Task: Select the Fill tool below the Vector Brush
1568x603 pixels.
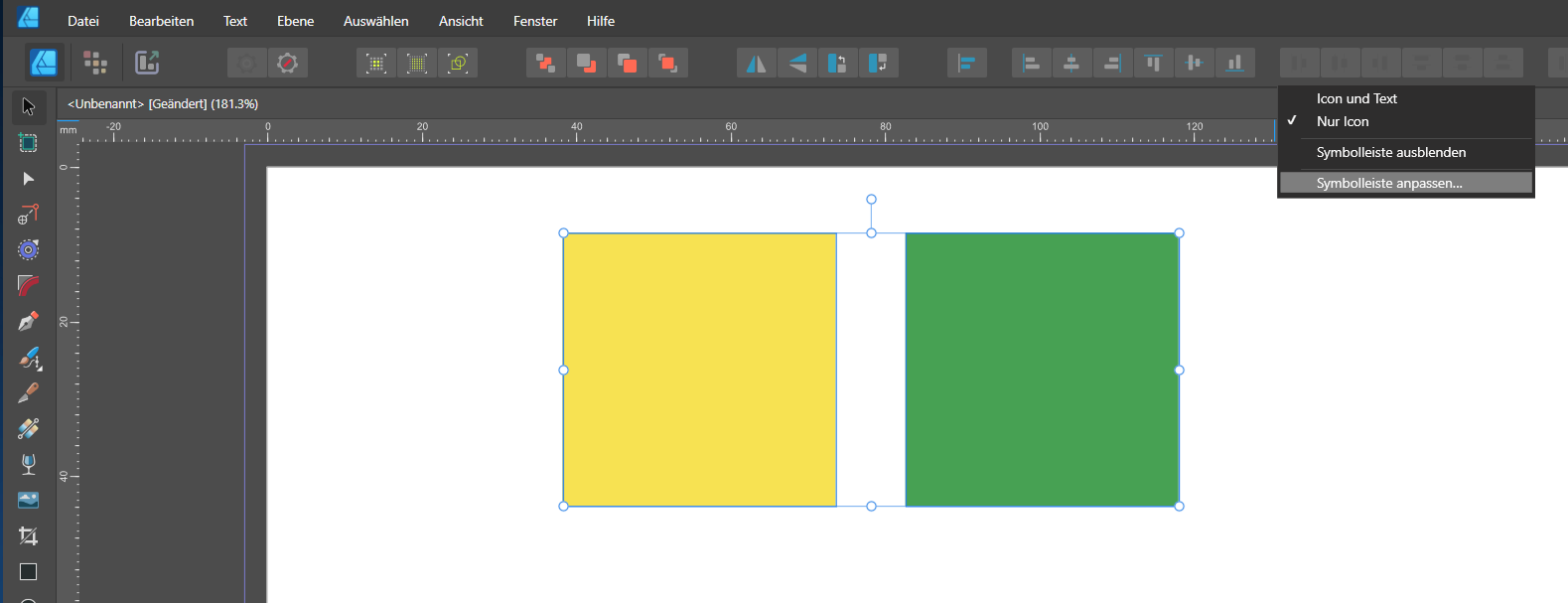Action: coord(29,429)
